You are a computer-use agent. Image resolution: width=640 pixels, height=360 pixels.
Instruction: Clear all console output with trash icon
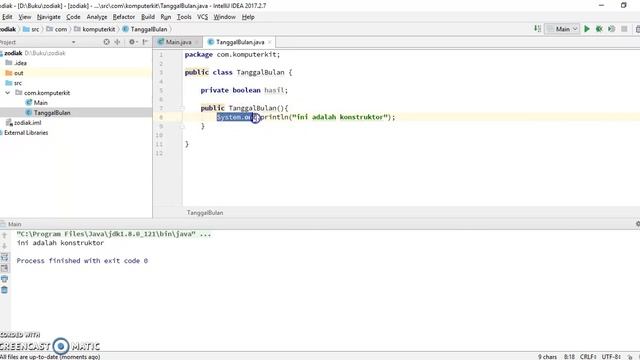4,290
